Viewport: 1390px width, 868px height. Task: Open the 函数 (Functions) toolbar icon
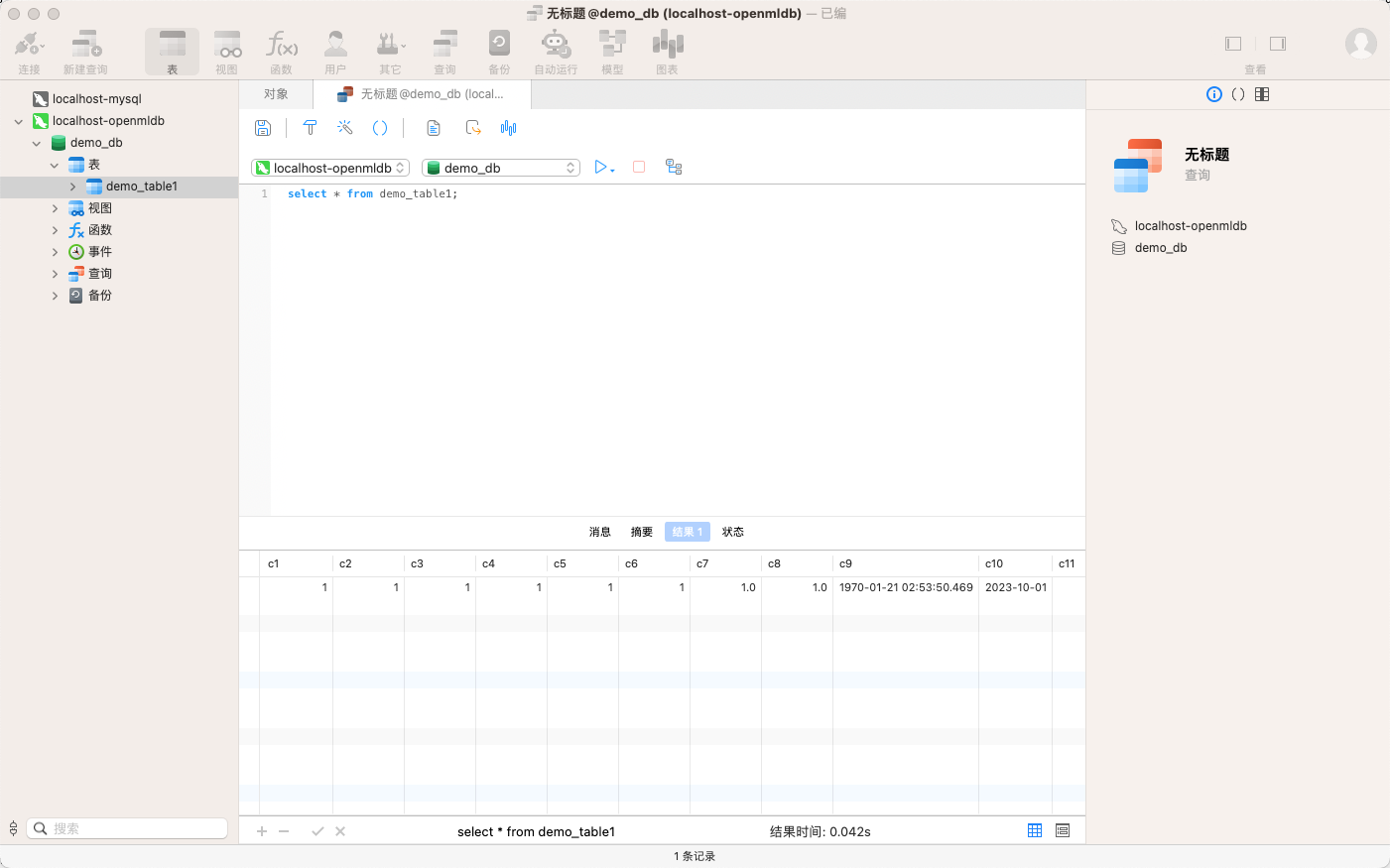click(x=282, y=52)
